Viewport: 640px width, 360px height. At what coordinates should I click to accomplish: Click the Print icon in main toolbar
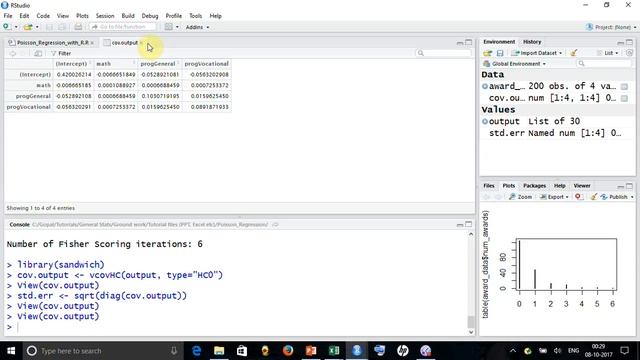click(78, 27)
